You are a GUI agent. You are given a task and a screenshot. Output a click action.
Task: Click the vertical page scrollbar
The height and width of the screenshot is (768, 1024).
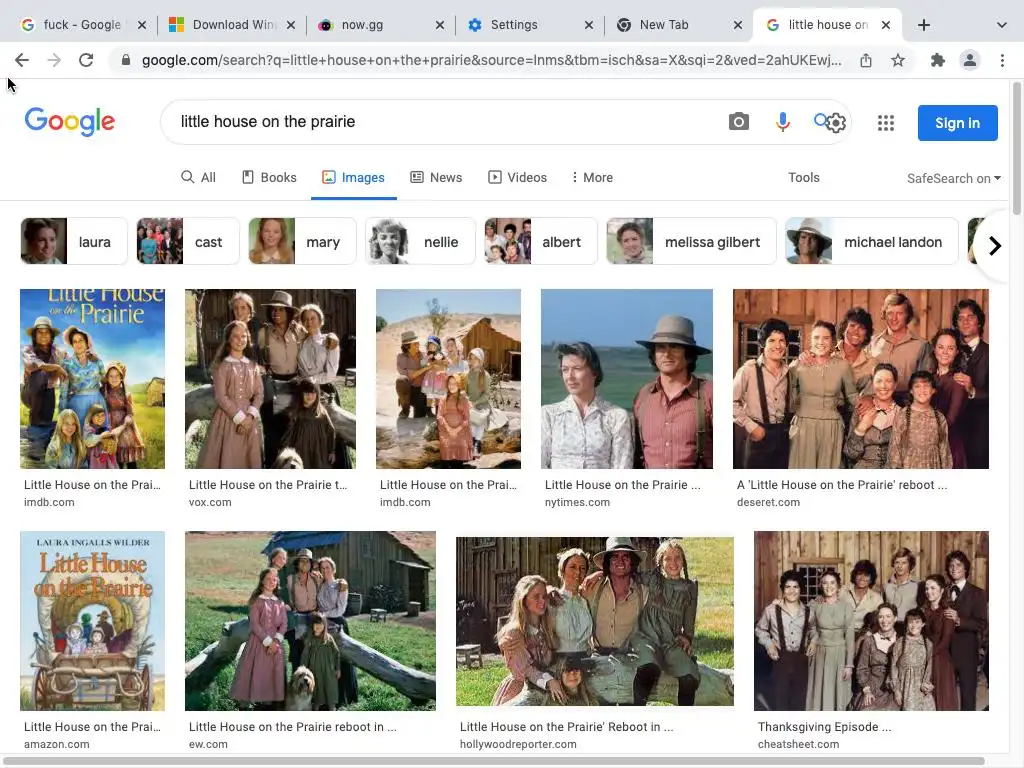pos(1017,149)
